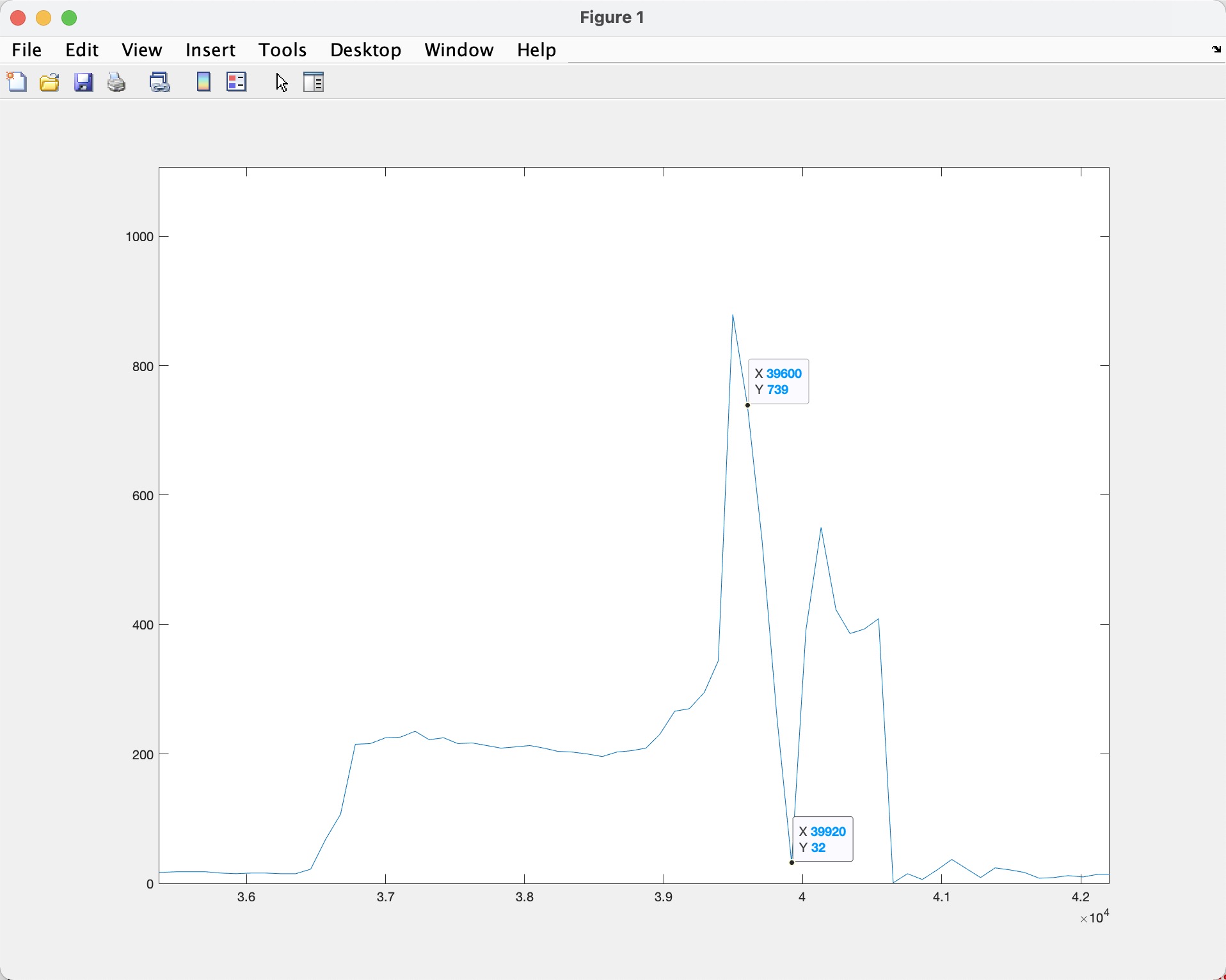Image resolution: width=1226 pixels, height=980 pixels.
Task: Click the Save Figure disk icon
Action: point(84,83)
